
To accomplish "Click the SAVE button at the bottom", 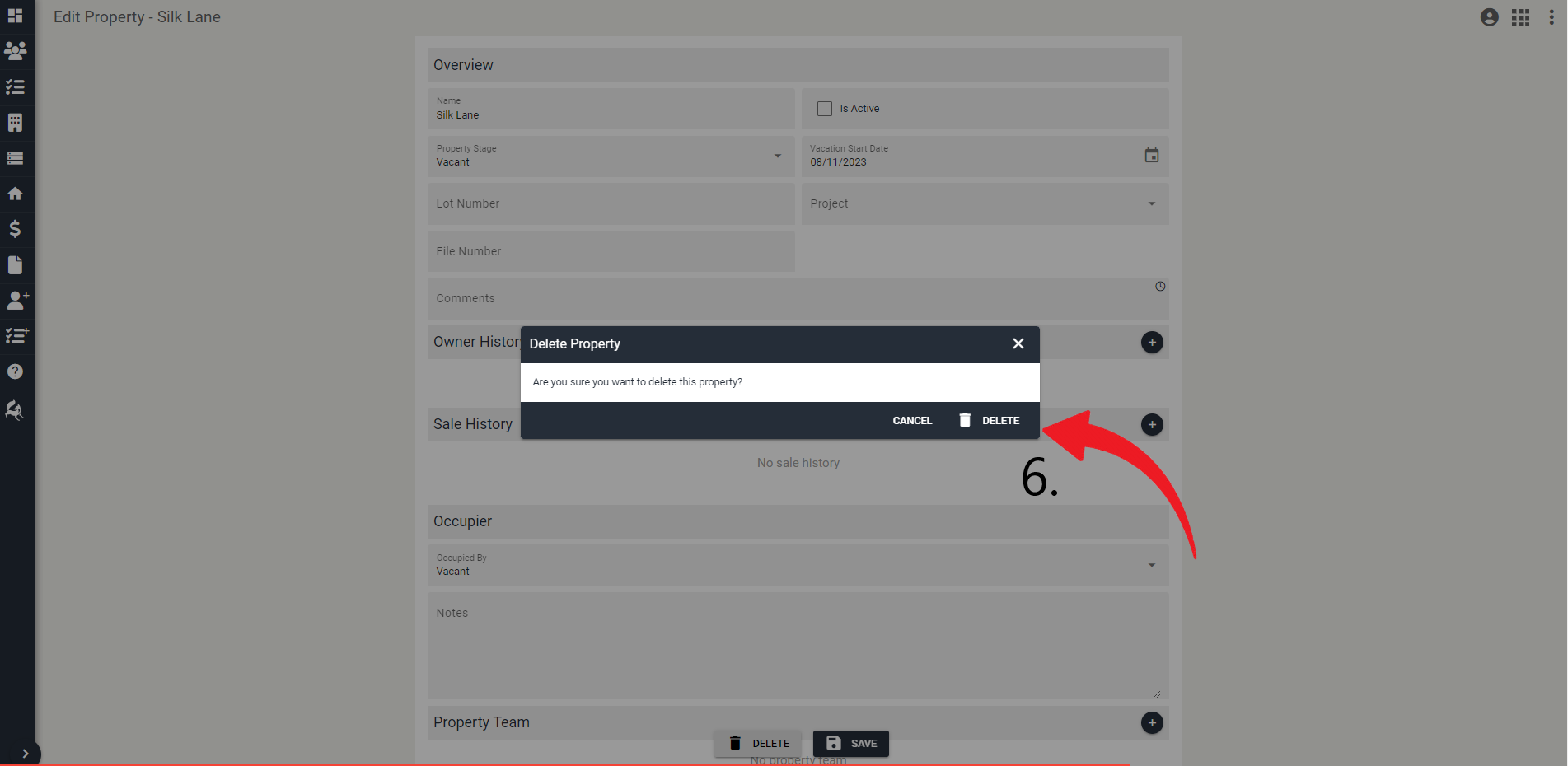I will click(850, 743).
